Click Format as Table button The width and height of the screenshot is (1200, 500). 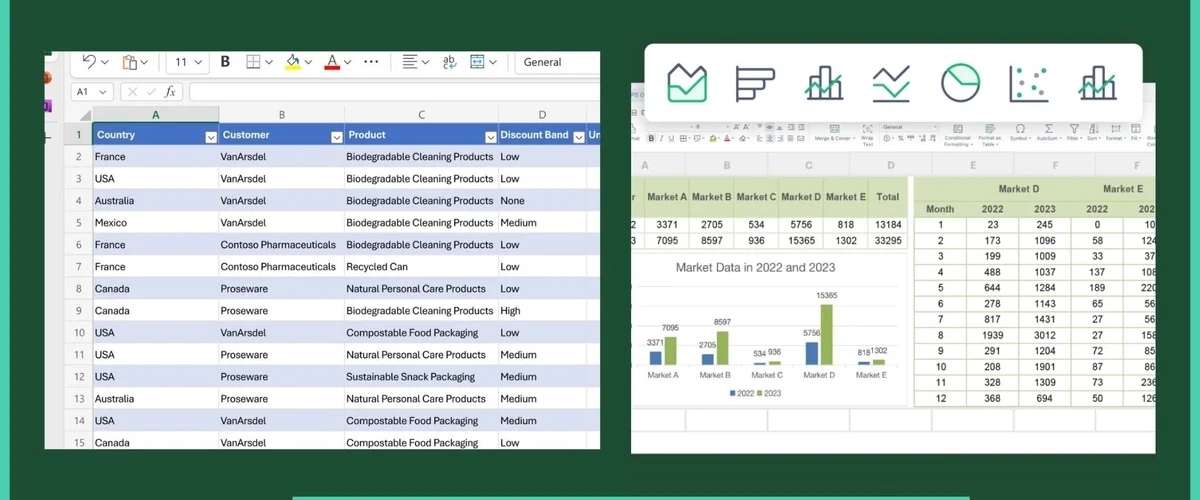point(988,135)
